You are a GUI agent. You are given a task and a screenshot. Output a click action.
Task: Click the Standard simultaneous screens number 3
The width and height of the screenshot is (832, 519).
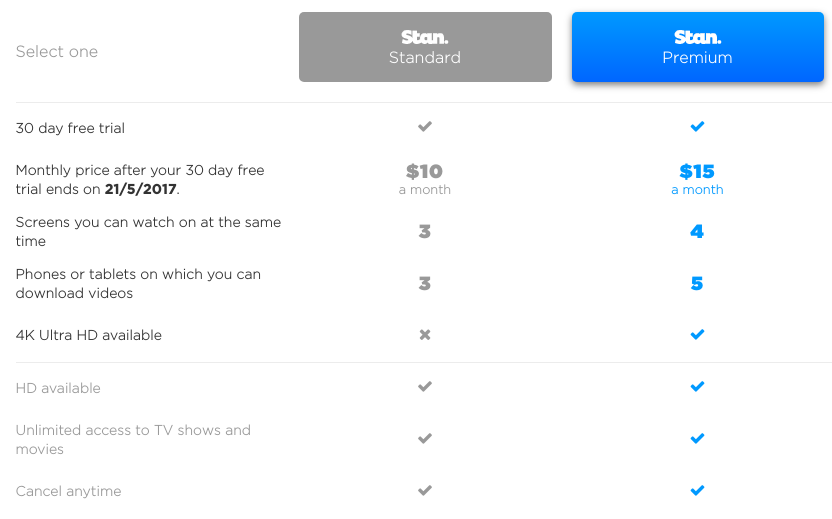pyautogui.click(x=424, y=231)
